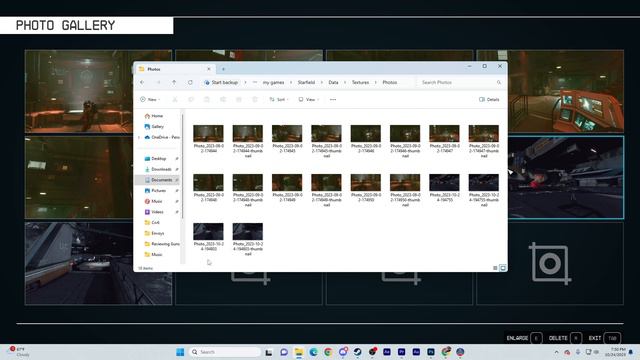Screen dimensions: 640x360
Task: Open the notification bell in tray
Action: pyautogui.click(x=631, y=352)
